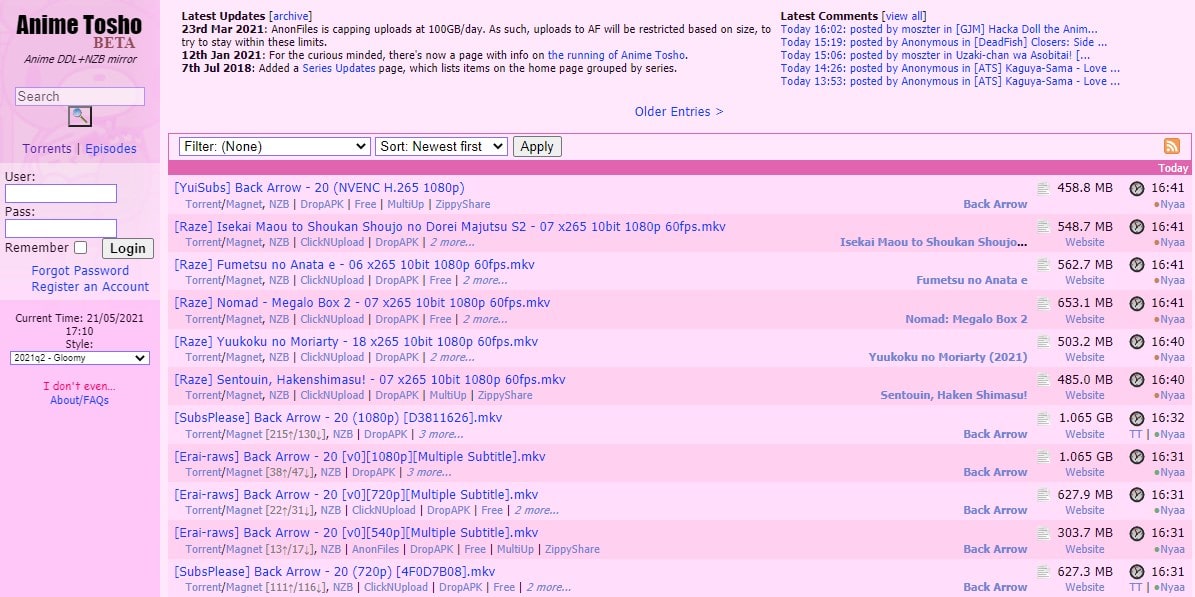Switch to the Torrents listing
Viewport: 1195px width, 597px height.
pos(46,148)
